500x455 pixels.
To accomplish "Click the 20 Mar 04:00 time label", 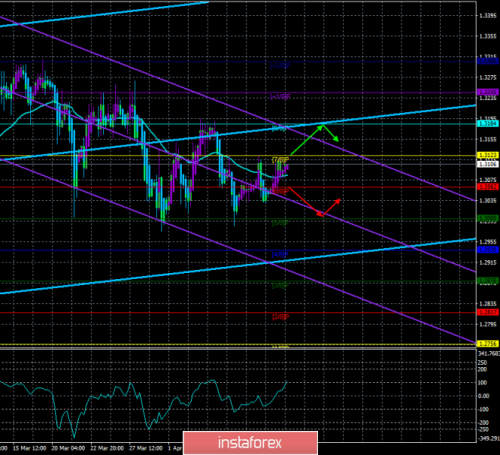I will click(68, 448).
